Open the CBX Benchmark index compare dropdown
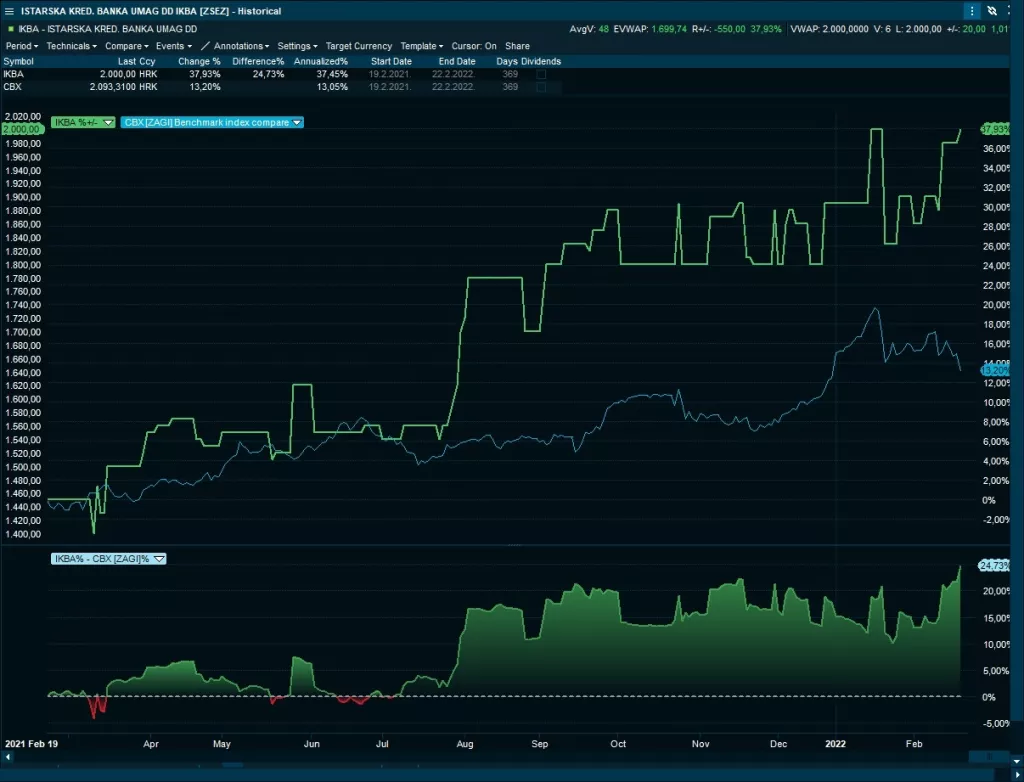 [297, 123]
